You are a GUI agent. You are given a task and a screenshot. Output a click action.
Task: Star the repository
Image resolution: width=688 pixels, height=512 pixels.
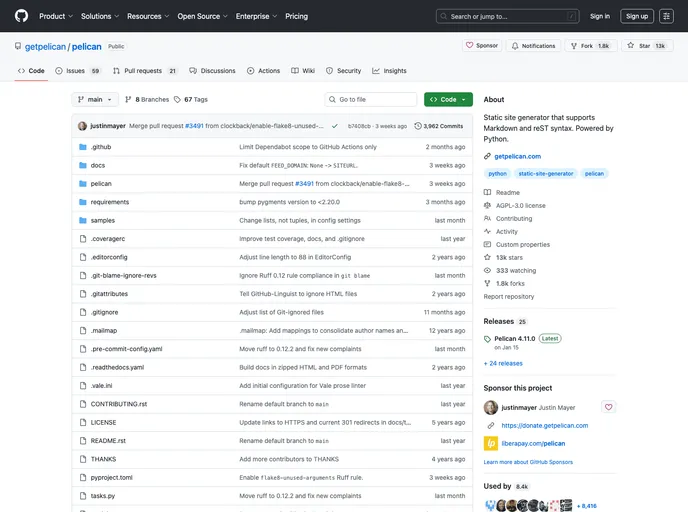(x=646, y=46)
